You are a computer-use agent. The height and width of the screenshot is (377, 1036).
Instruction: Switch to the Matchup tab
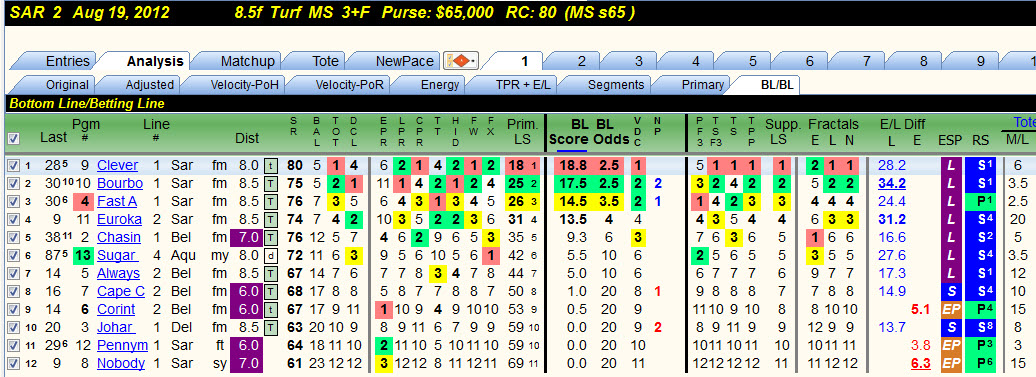coord(247,61)
